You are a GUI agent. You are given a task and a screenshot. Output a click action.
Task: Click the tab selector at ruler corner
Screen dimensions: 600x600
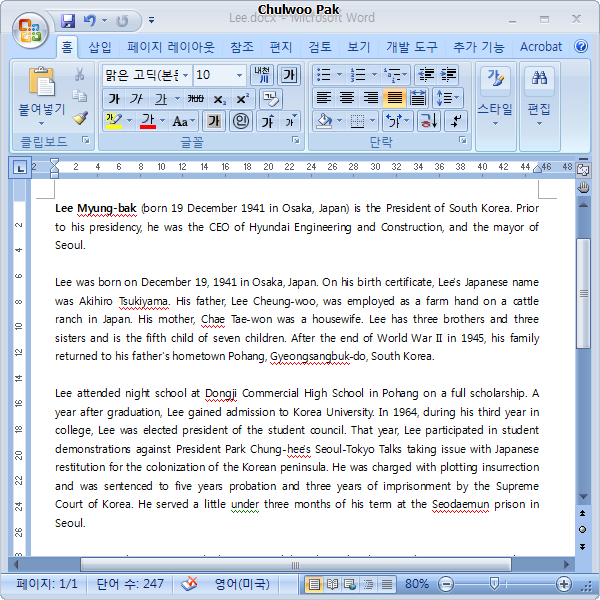click(x=20, y=168)
